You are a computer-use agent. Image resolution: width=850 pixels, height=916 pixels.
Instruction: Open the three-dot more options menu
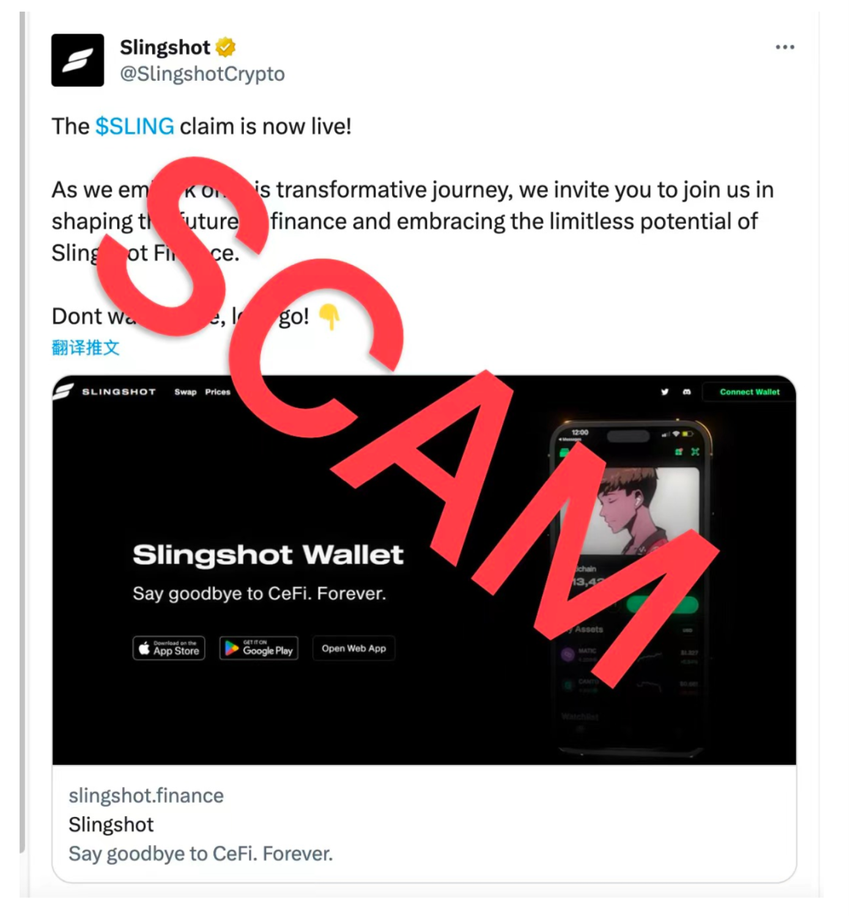coord(785,47)
